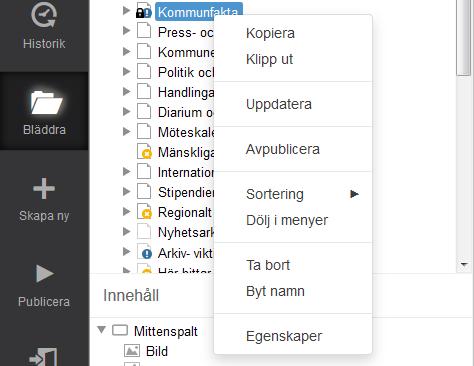Expand the Arkiv- vikt tree node
This screenshot has width=474, height=366.
click(126, 251)
